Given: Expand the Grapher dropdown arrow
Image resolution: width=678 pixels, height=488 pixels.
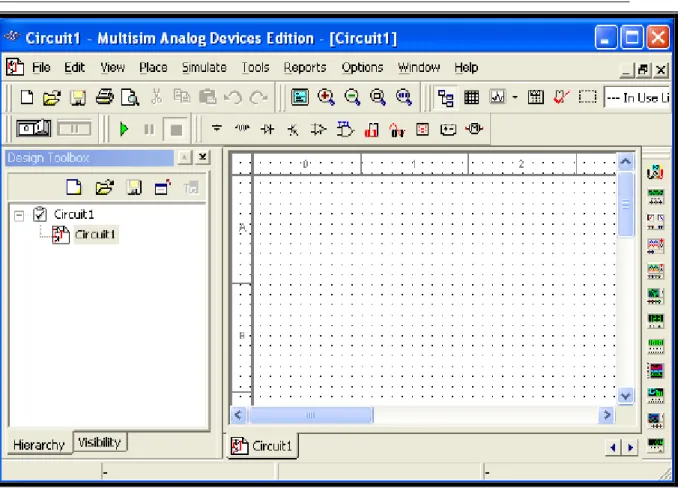Looking at the screenshot, I should [515, 97].
